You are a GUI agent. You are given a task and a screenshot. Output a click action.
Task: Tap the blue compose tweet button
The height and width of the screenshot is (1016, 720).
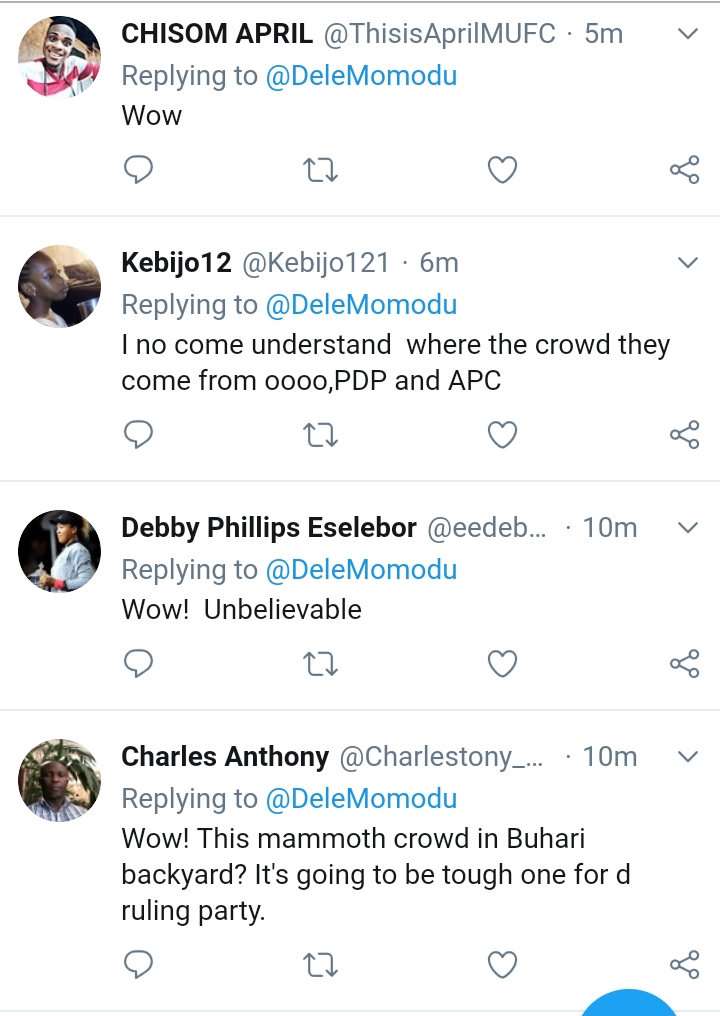click(630, 1003)
